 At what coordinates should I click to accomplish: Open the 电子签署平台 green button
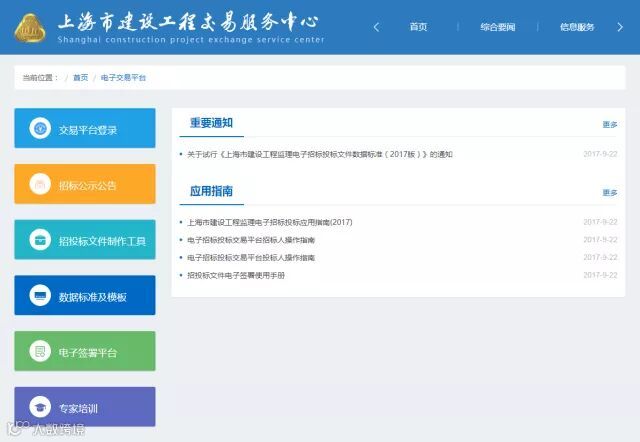(x=85, y=351)
